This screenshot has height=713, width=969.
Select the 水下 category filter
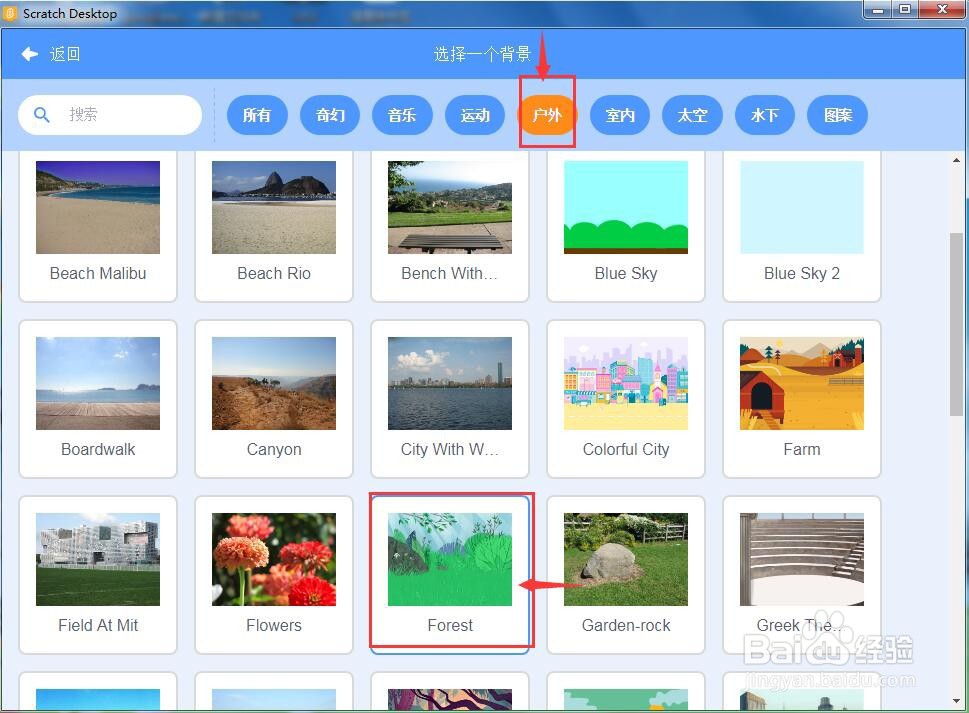764,115
